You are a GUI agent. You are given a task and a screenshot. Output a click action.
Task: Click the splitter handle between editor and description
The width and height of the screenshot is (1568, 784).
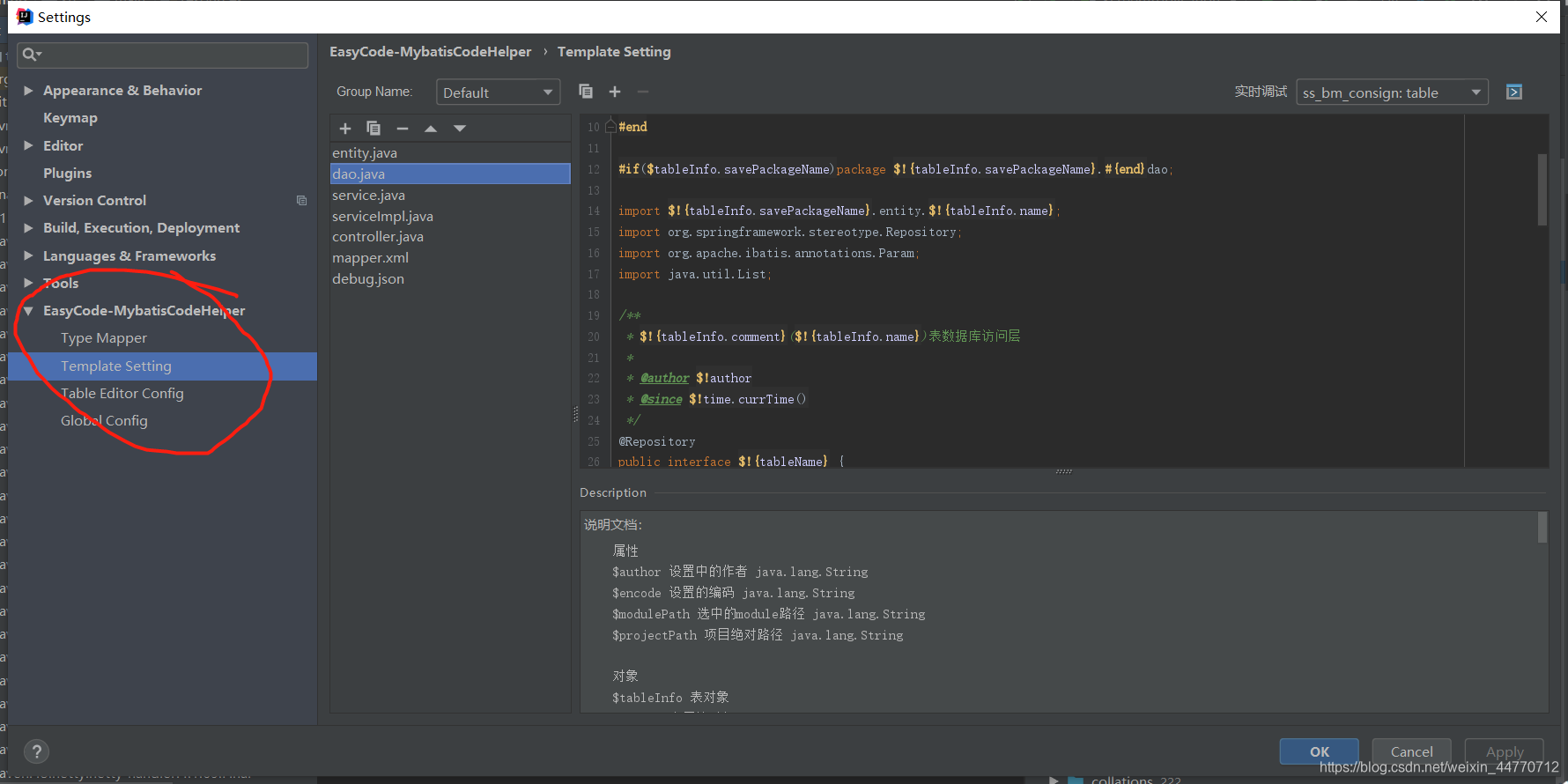coord(1064,471)
